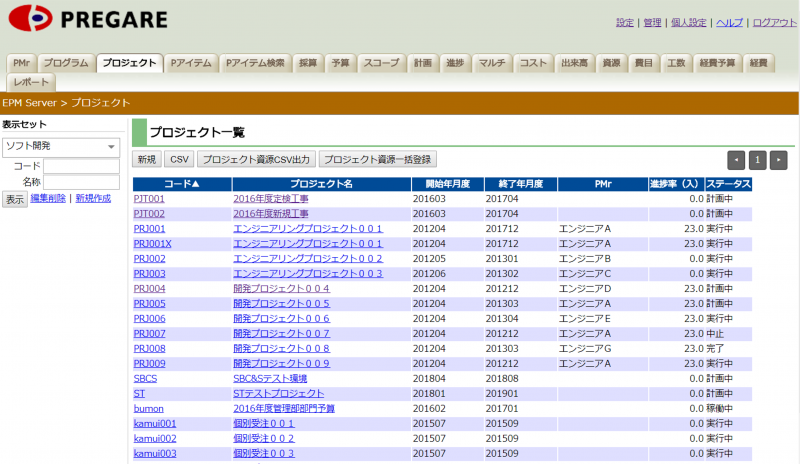Click page number 1 button
Screen dimensions: 800x464
757,159
